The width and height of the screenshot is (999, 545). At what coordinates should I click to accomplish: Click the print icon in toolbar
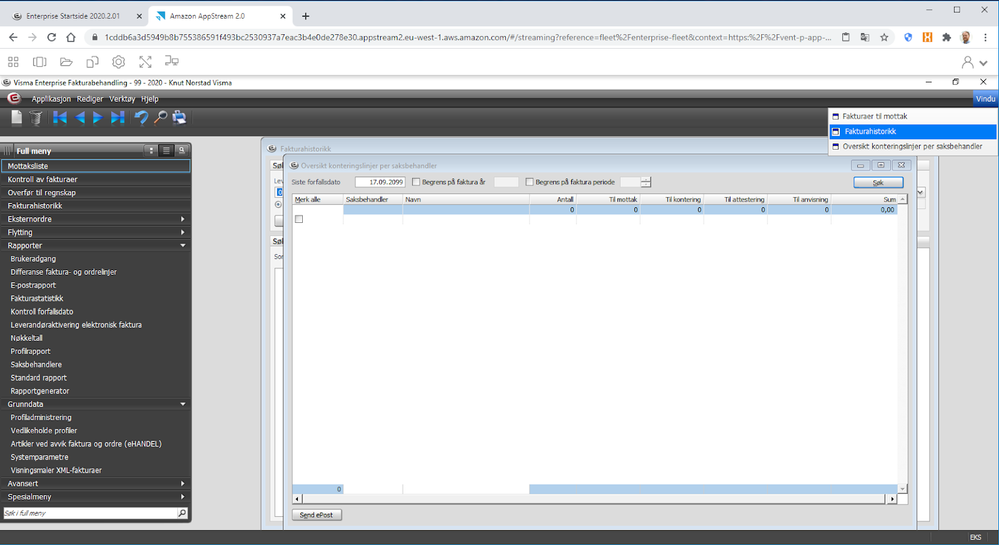pos(180,117)
